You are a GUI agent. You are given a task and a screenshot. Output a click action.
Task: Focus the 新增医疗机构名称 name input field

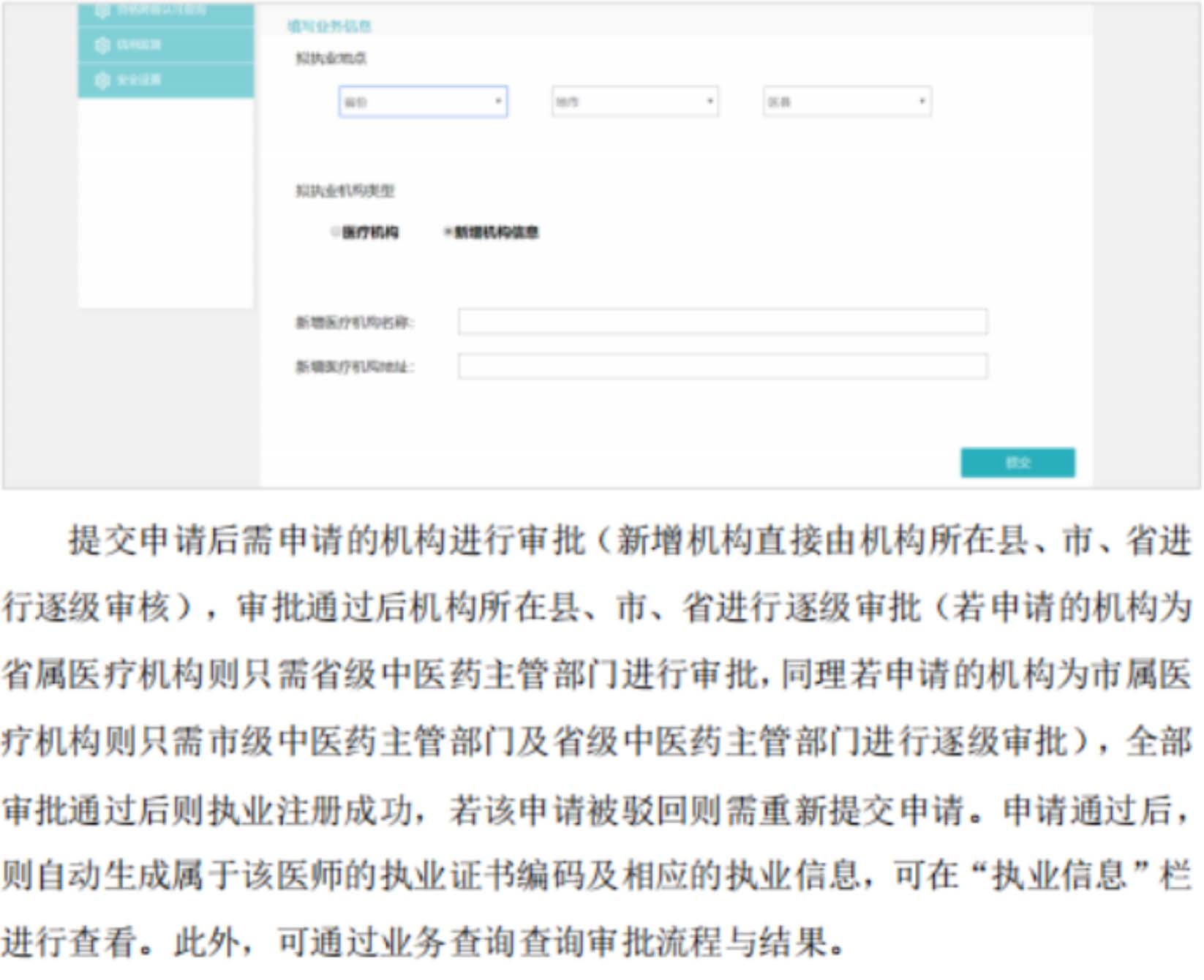click(x=723, y=322)
